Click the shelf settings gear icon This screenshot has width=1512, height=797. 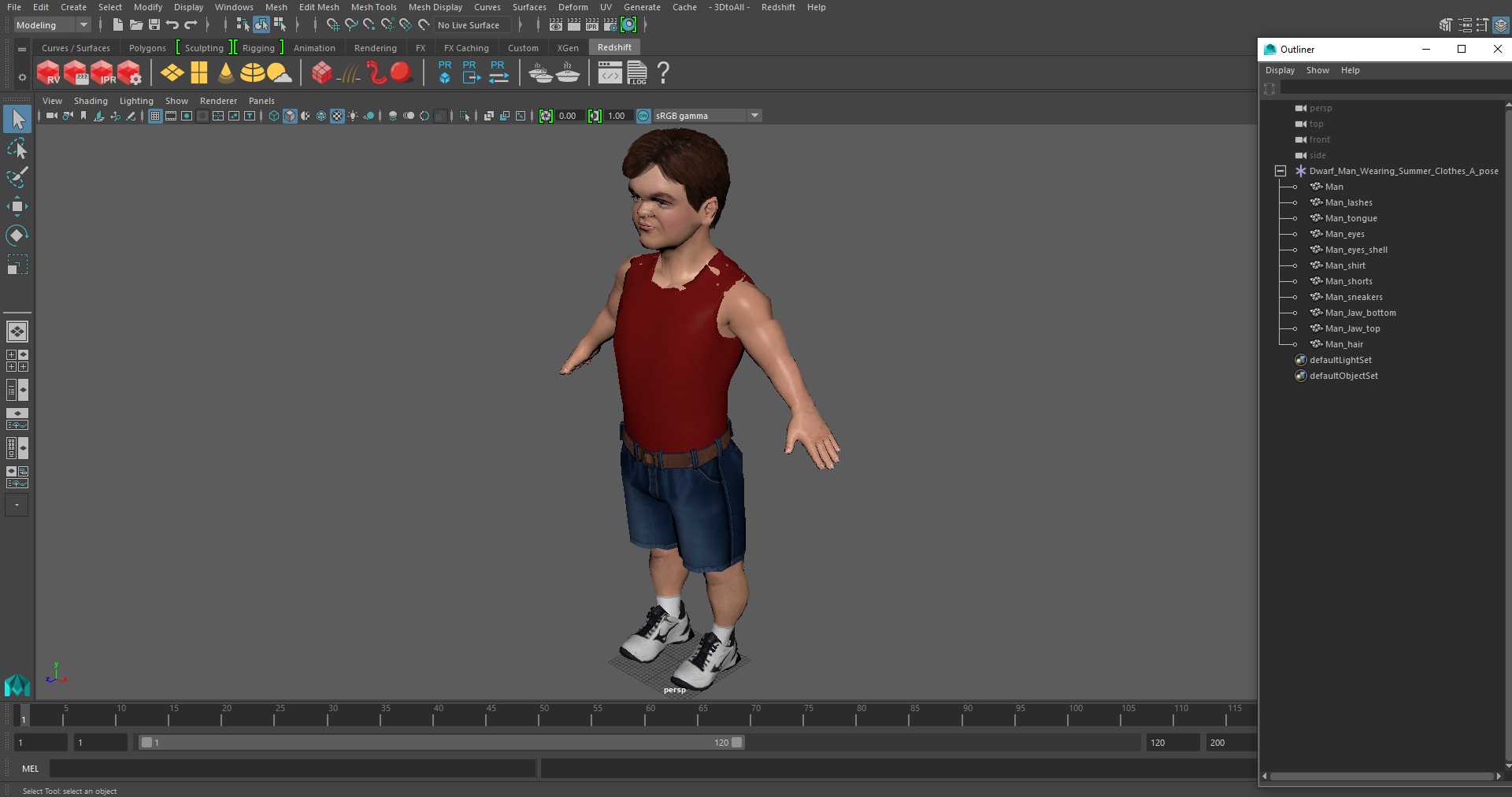point(22,77)
